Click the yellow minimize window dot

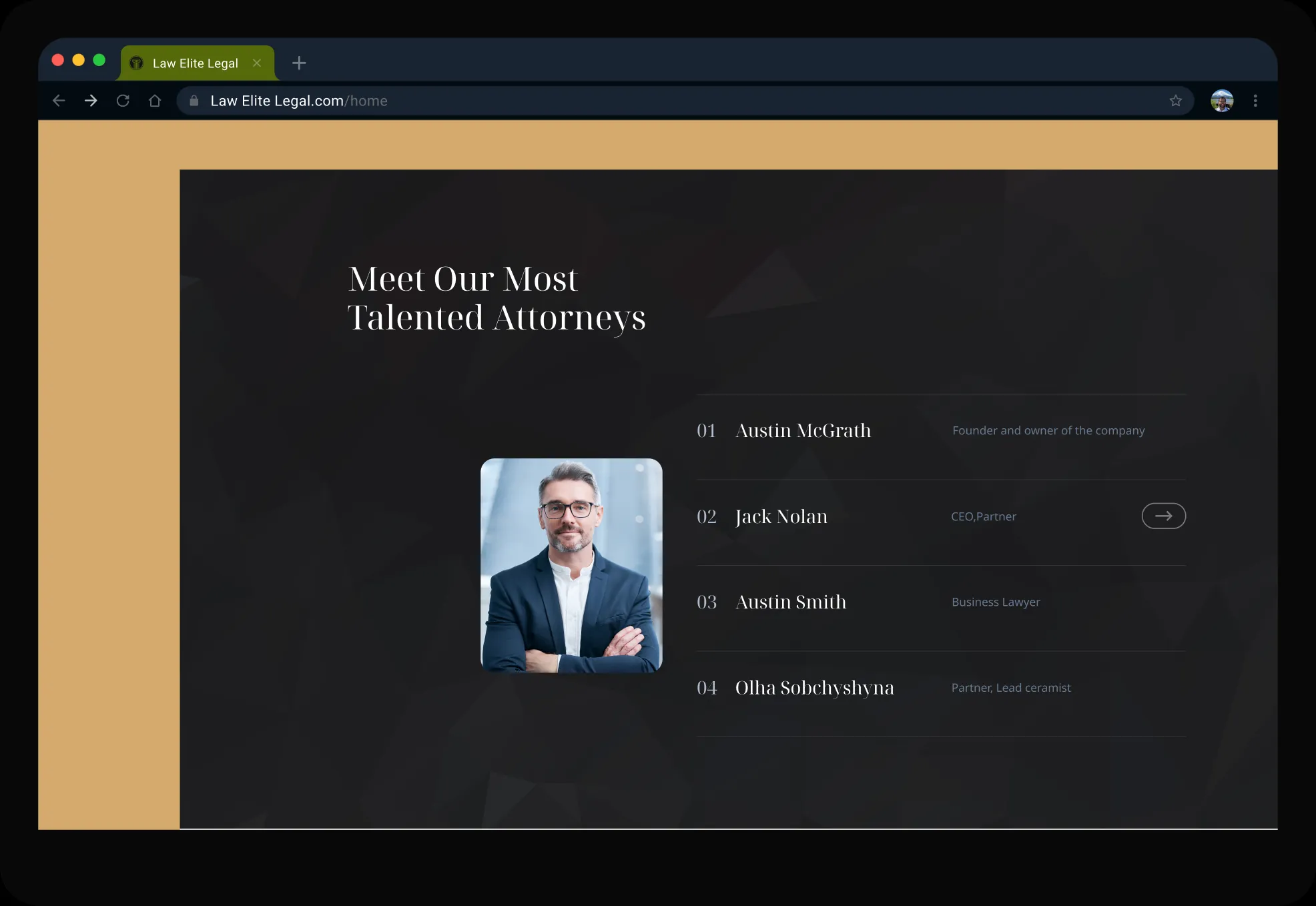[x=78, y=60]
